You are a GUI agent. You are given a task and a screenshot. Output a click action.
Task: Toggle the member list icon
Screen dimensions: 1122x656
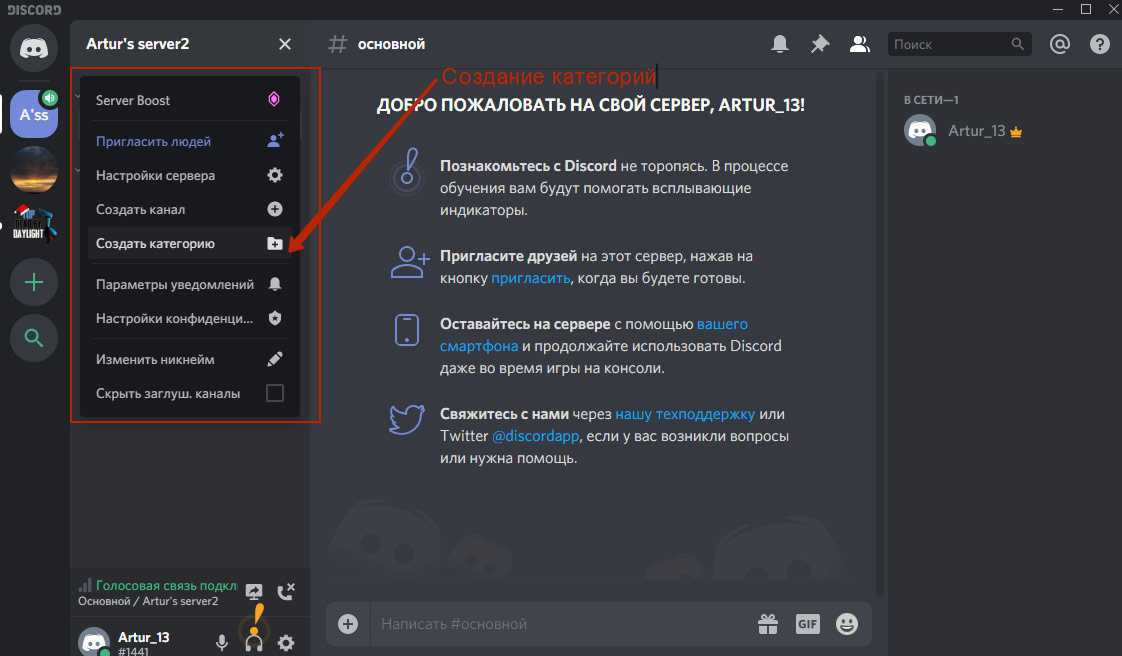pos(859,44)
